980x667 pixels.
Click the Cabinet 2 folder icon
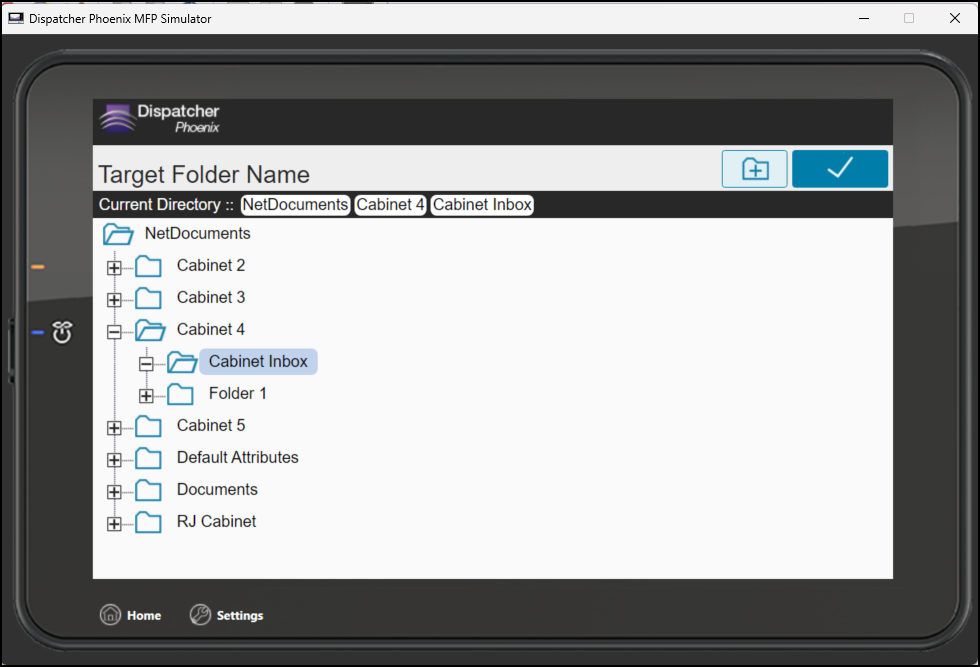[148, 266]
